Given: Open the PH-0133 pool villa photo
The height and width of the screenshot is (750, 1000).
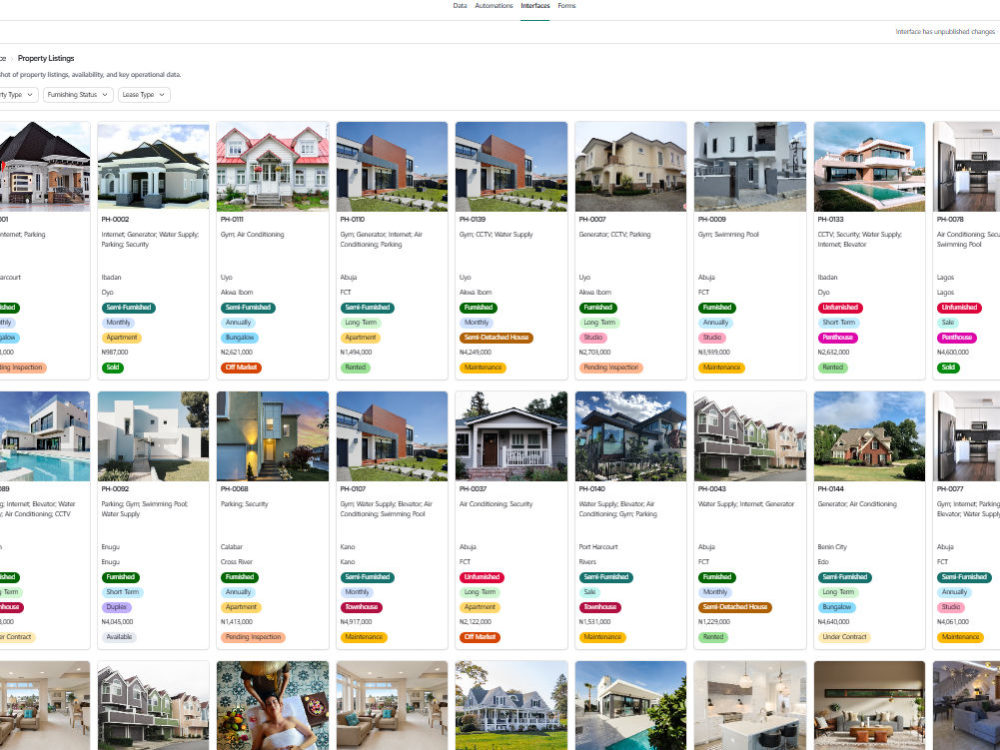Looking at the screenshot, I should (869, 166).
